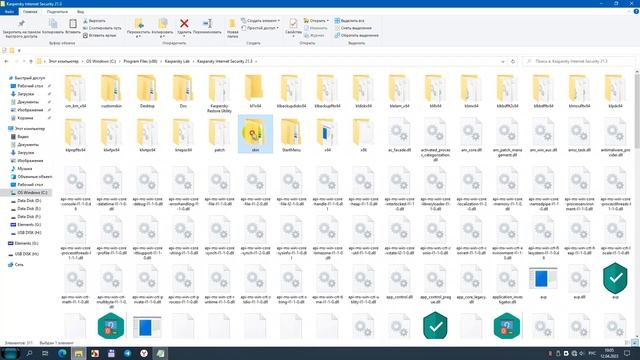
Task: Open the Easy access (Простой доступ) dropdown
Action: click(x=260, y=28)
